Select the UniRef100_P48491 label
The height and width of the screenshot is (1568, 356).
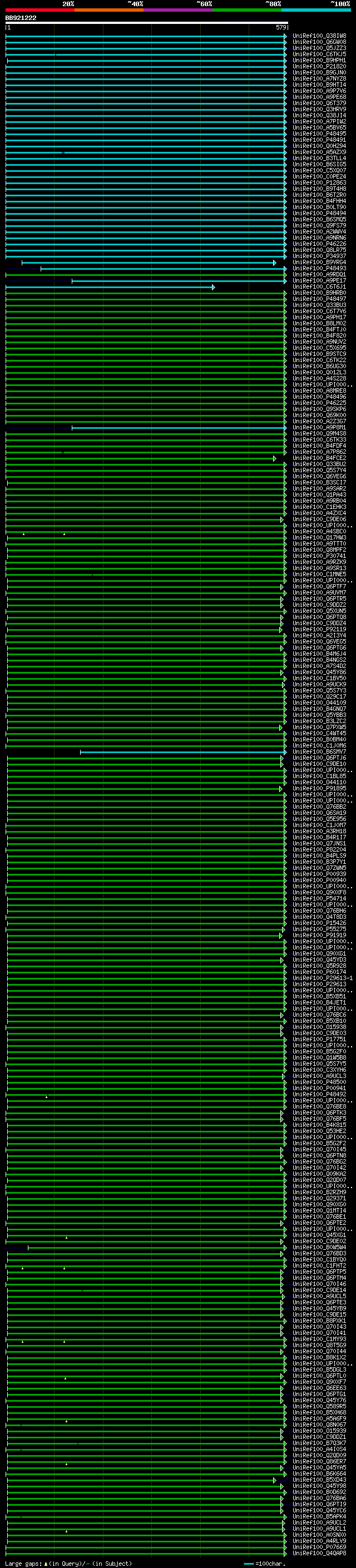pyautogui.click(x=319, y=140)
